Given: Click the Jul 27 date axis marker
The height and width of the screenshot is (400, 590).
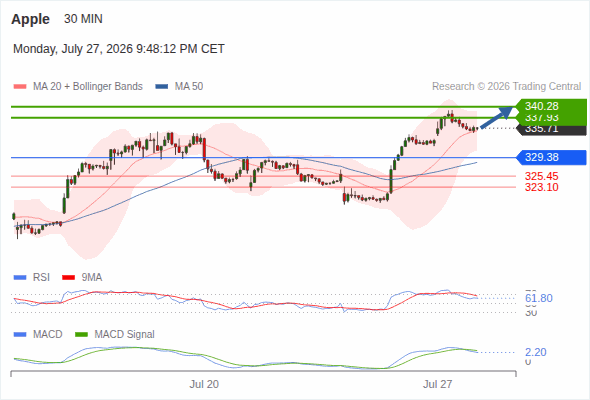Looking at the screenshot, I should tap(437, 384).
